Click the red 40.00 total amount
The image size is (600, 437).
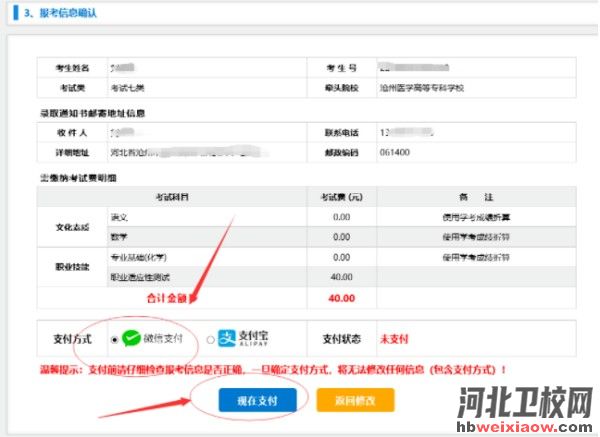tap(341, 297)
